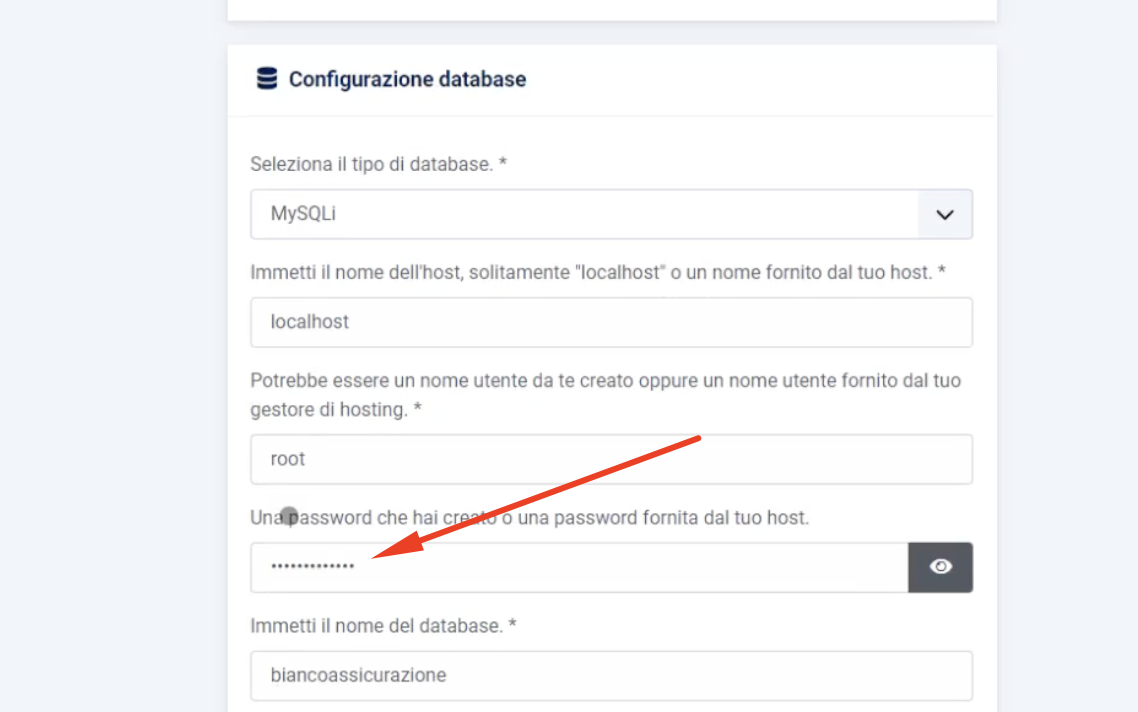1138x712 pixels.
Task: Click the username field containing root
Action: coord(611,459)
